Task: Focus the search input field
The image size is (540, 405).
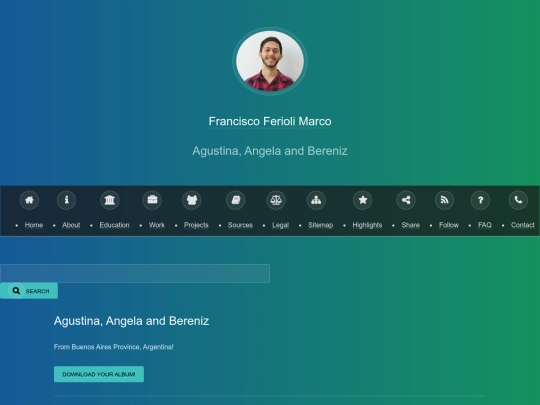Action: [x=135, y=273]
